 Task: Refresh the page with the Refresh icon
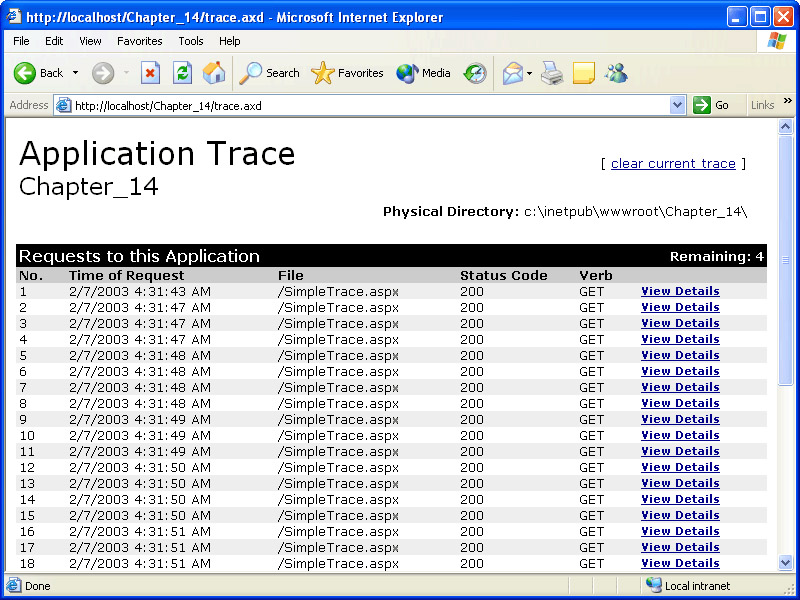click(x=182, y=73)
